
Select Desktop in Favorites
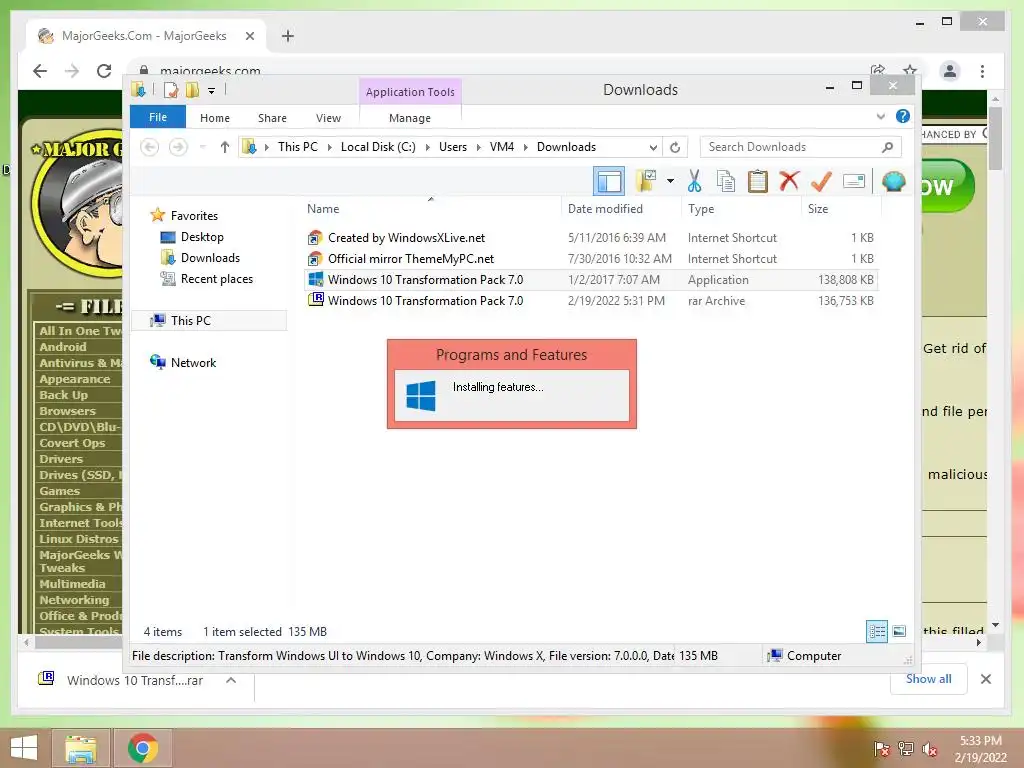pos(202,237)
